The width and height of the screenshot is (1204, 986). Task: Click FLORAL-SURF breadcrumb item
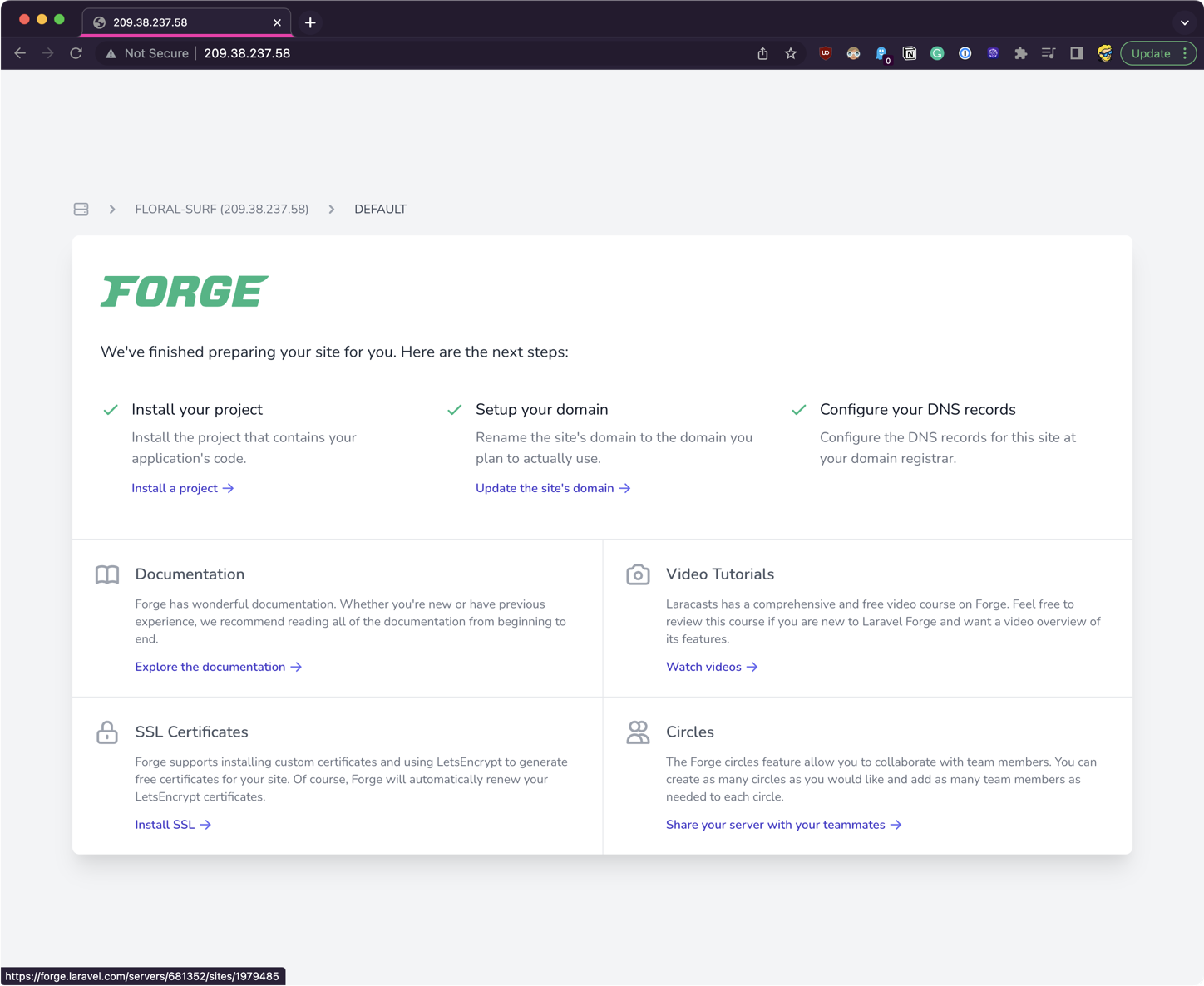(x=221, y=210)
